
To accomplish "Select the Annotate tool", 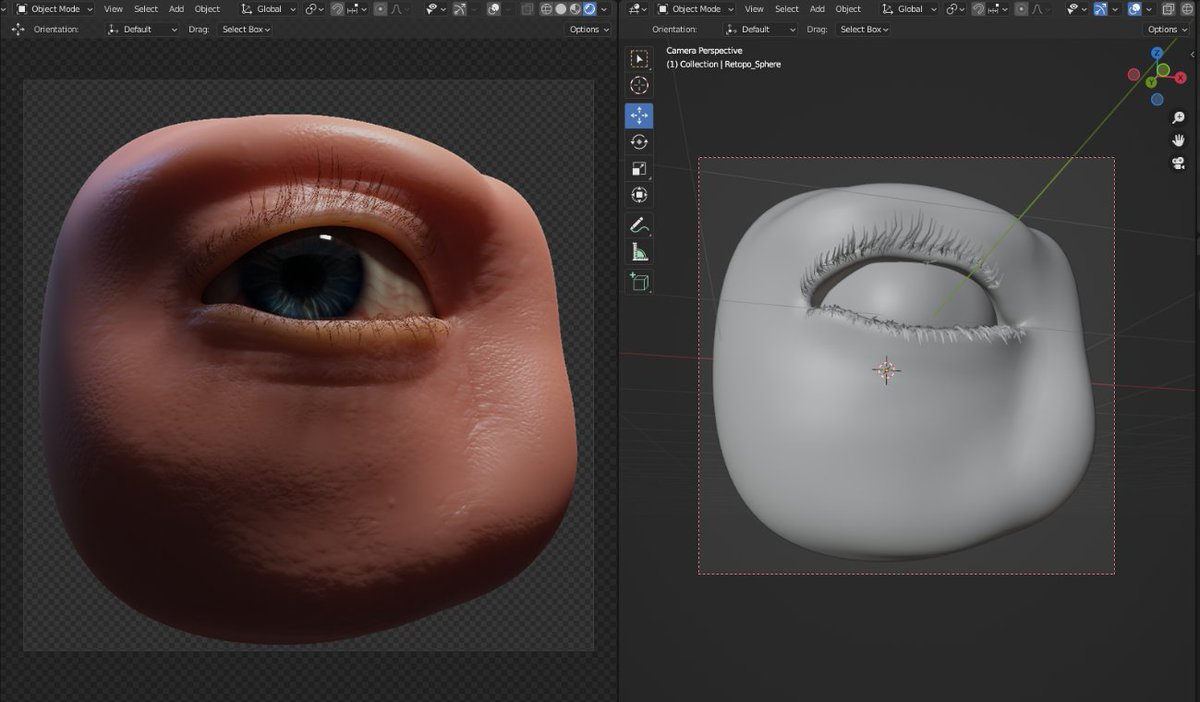I will (x=638, y=224).
